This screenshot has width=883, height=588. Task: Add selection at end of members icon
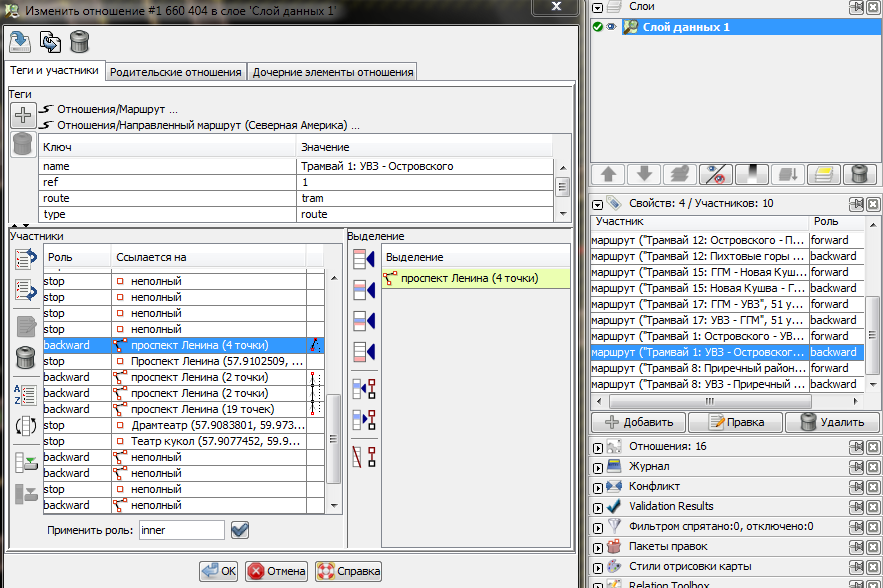tap(363, 352)
